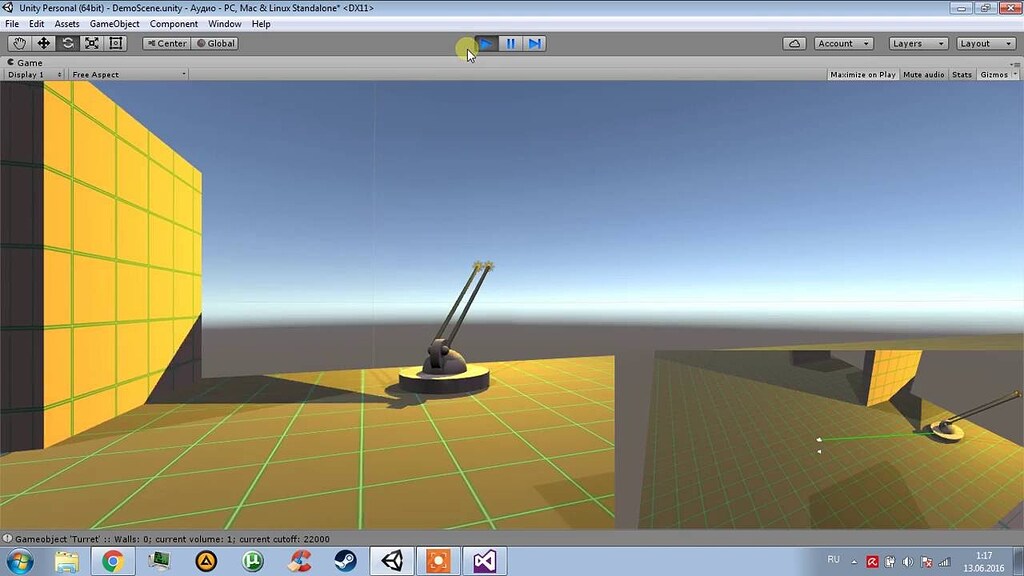Switch pivot mode via Center button
The width and height of the screenshot is (1024, 576).
(165, 43)
